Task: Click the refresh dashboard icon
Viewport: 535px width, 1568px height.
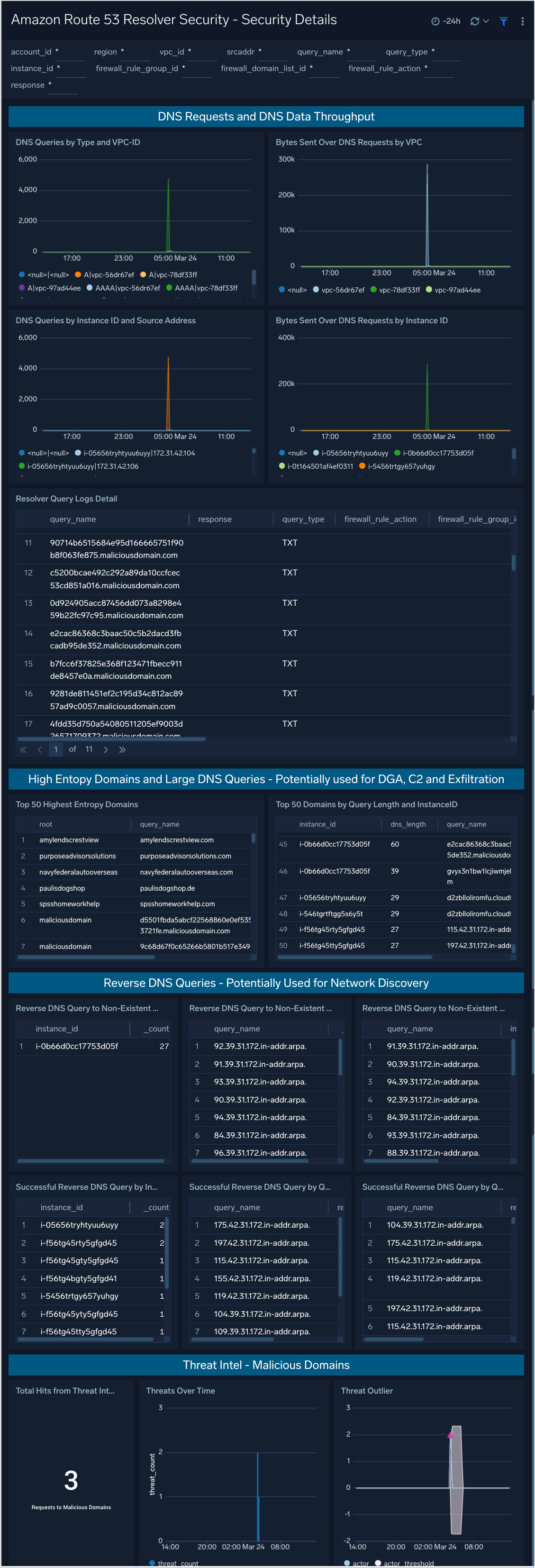Action: pyautogui.click(x=474, y=21)
